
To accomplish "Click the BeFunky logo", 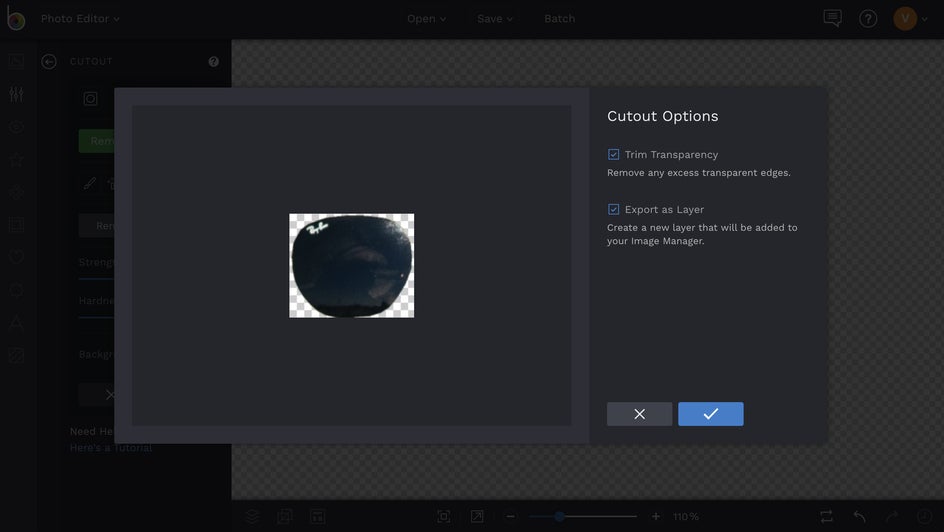I will click(16, 19).
